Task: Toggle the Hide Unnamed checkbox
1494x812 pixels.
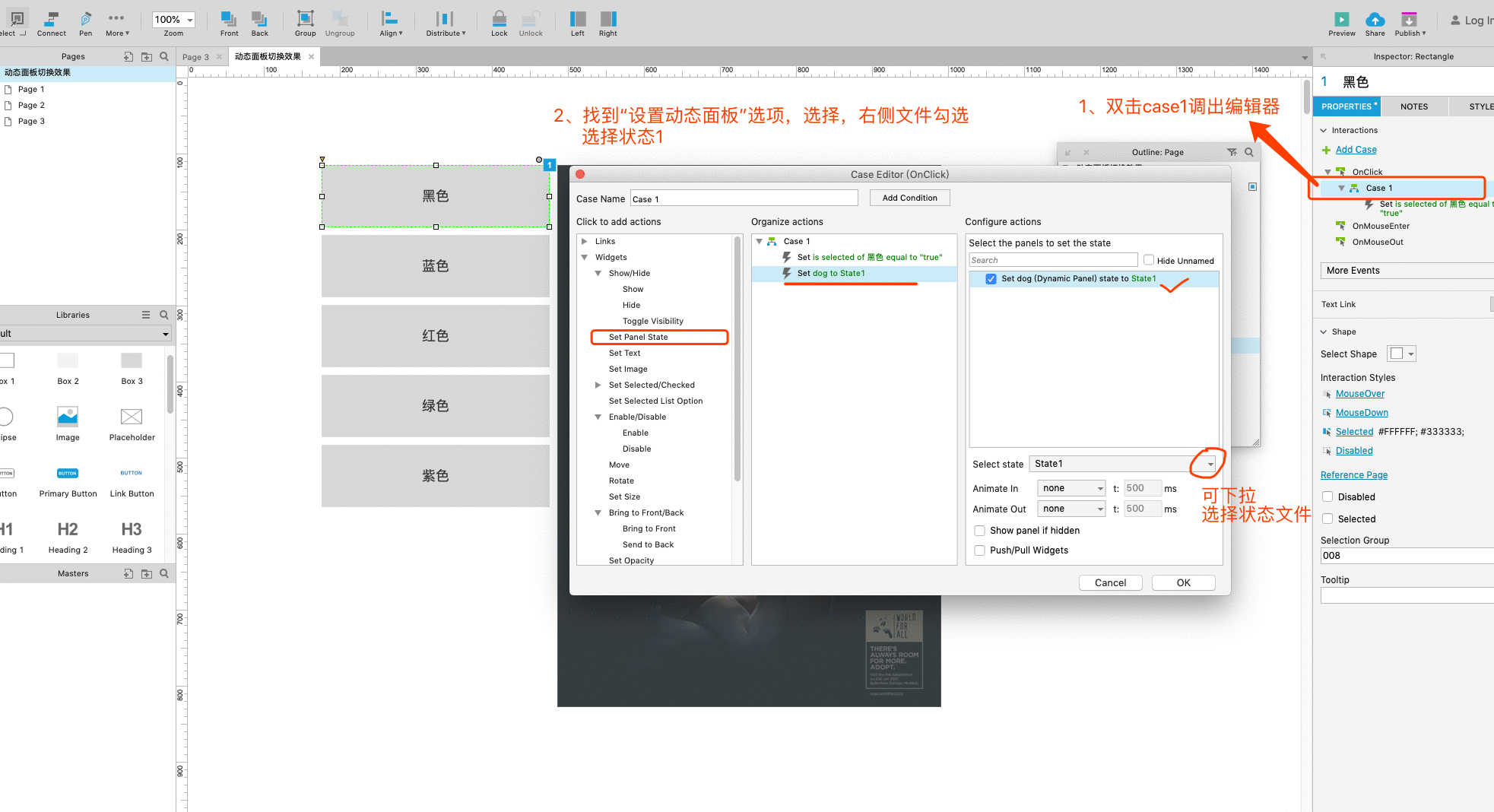Action: click(x=1149, y=260)
